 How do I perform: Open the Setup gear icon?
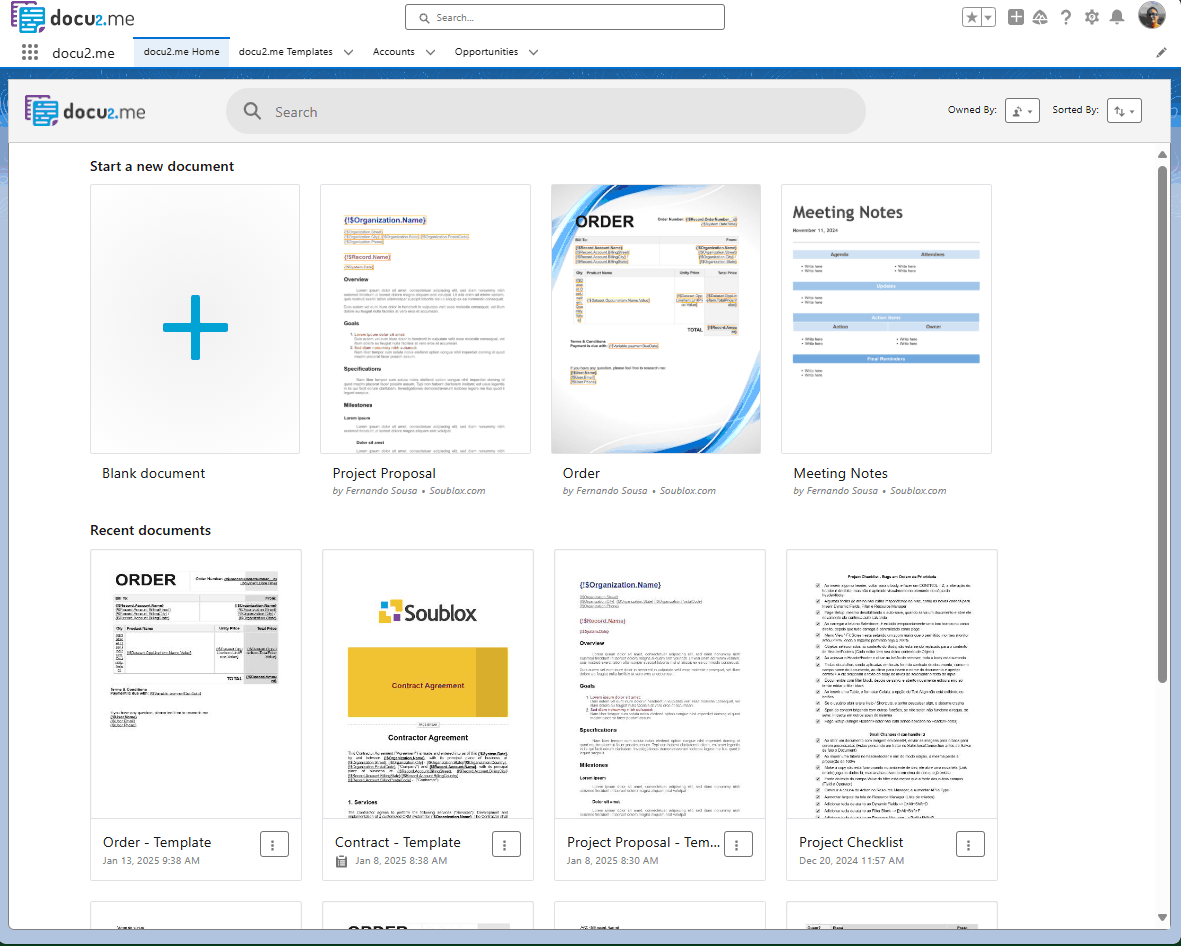(x=1091, y=17)
